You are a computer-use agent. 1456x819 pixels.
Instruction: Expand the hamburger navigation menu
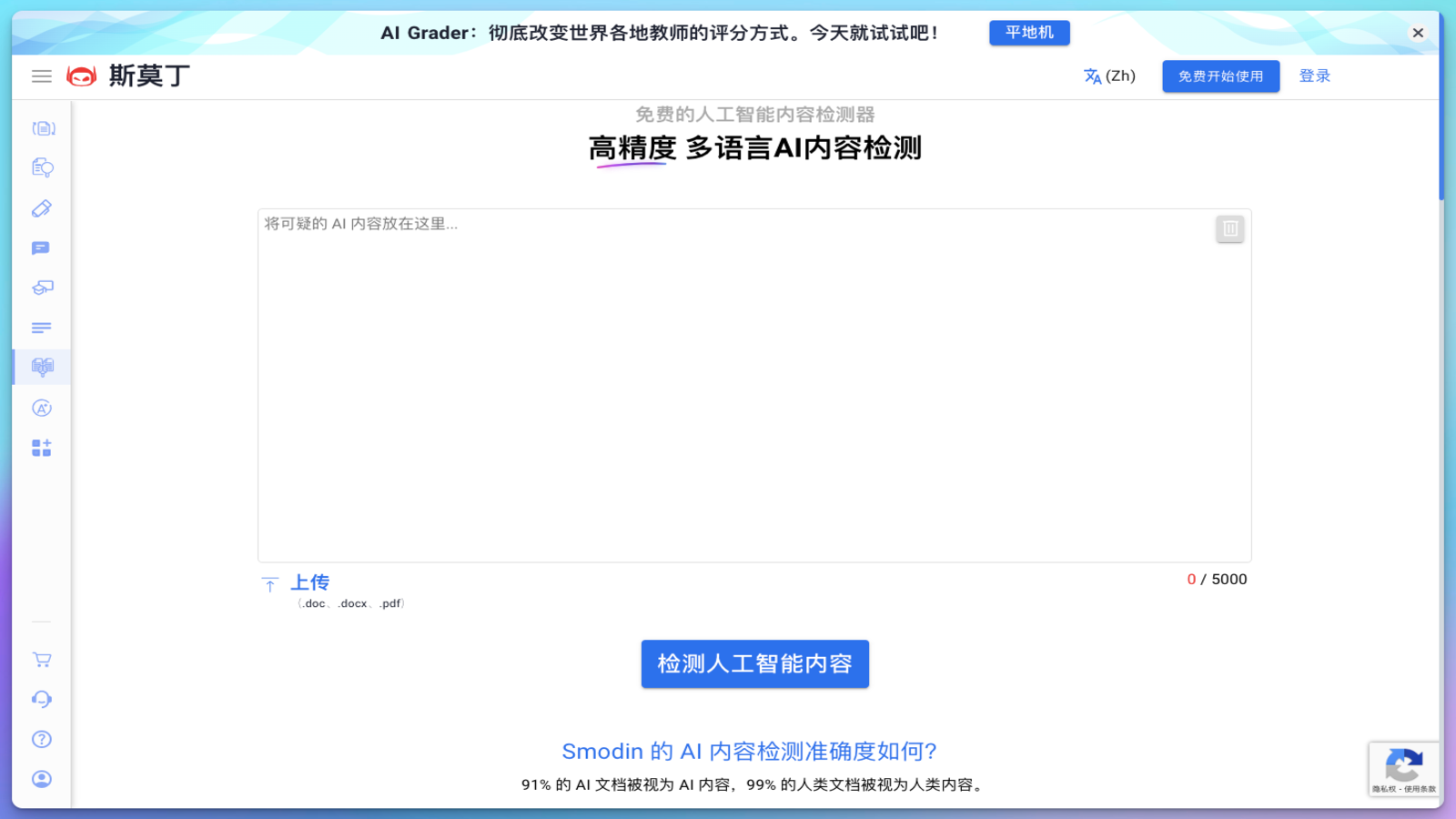click(x=41, y=76)
